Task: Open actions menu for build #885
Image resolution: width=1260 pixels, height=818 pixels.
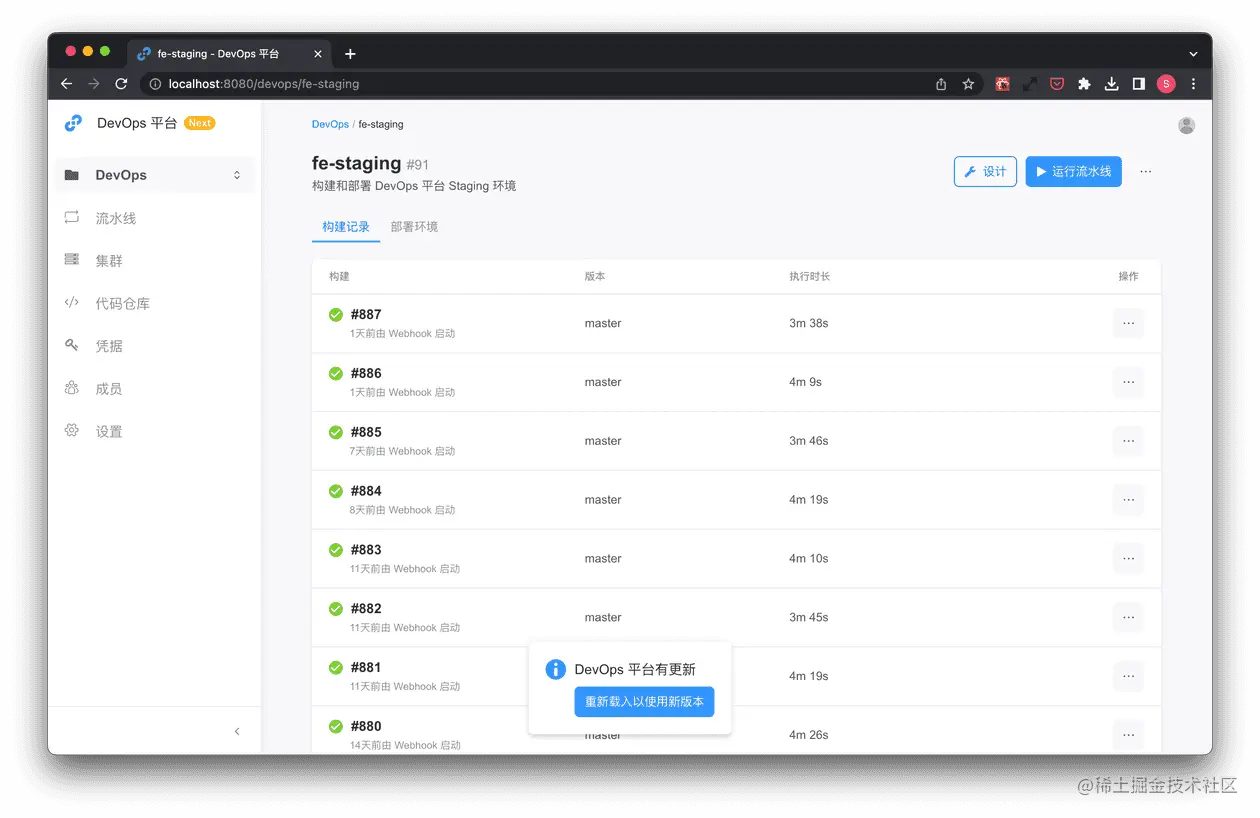Action: pos(1129,441)
